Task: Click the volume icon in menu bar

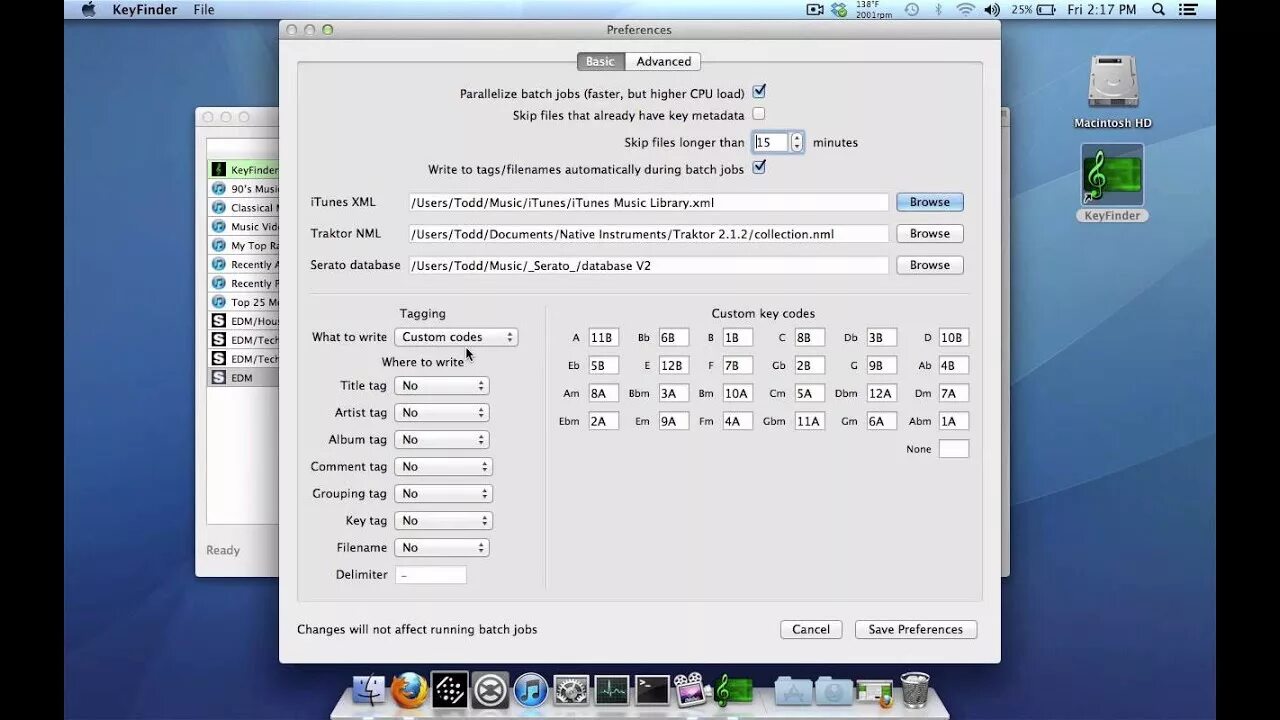Action: (x=992, y=10)
